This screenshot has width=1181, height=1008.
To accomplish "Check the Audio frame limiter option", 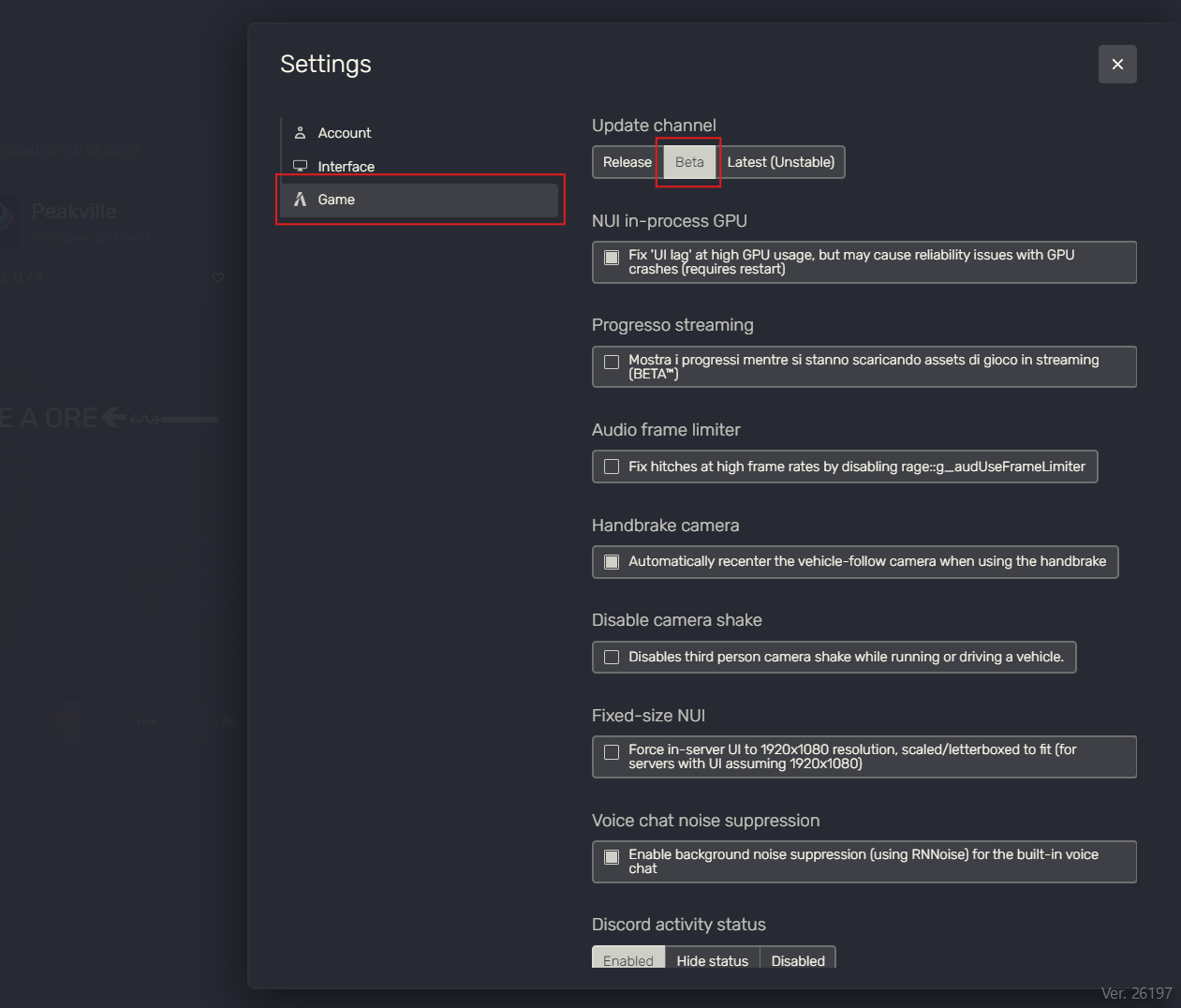I will pos(612,466).
